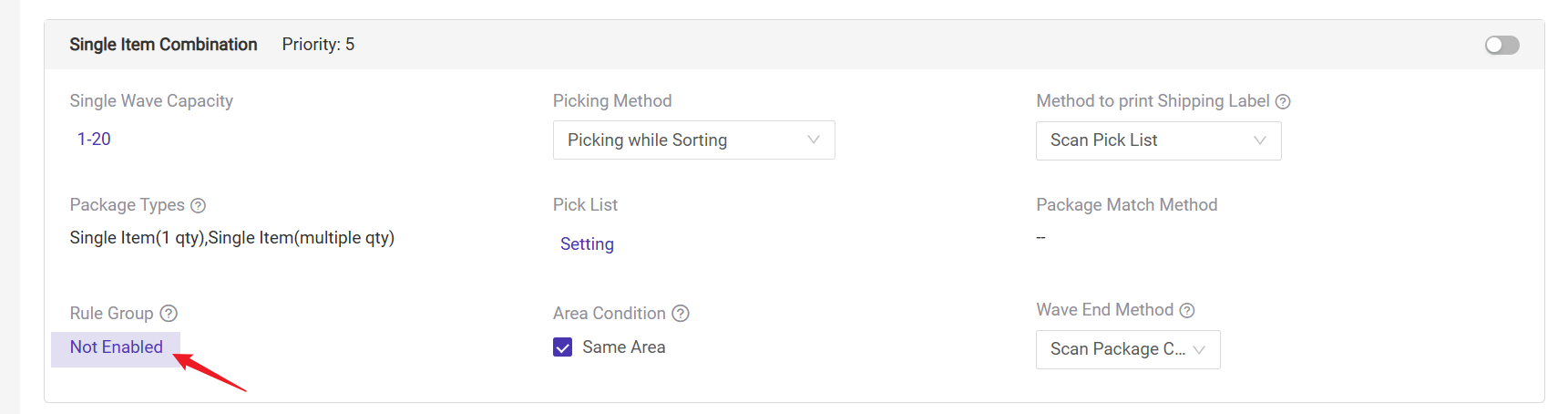Click the Rule Group help icon
Image resolution: width=1568 pixels, height=414 pixels.
[x=169, y=314]
